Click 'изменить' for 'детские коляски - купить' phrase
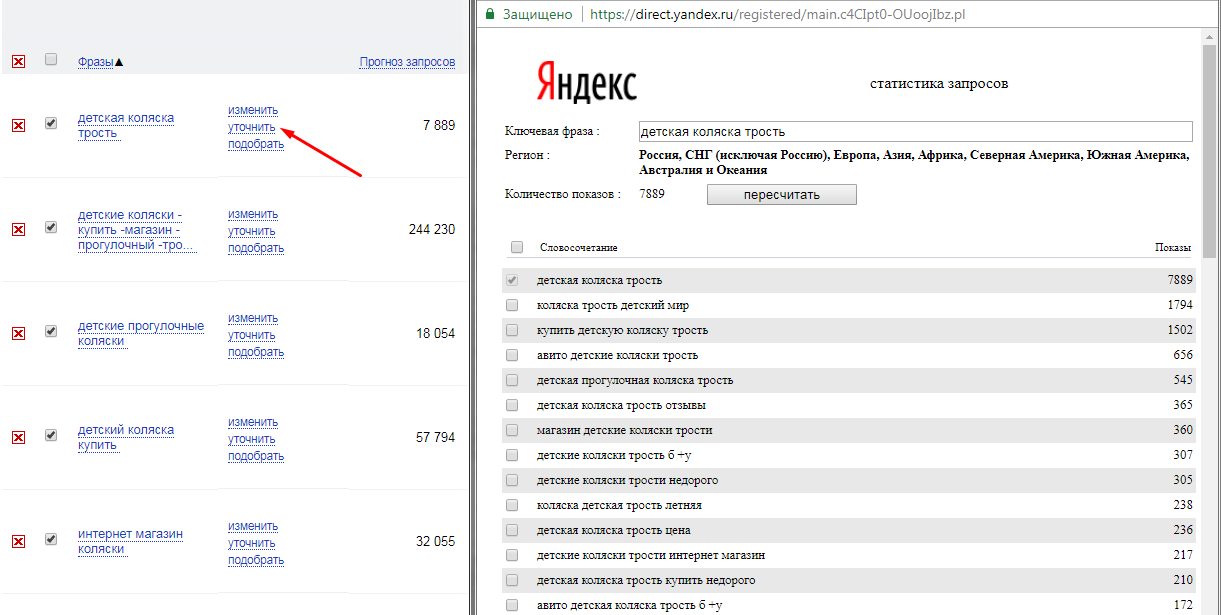This screenshot has width=1221, height=615. [253, 214]
